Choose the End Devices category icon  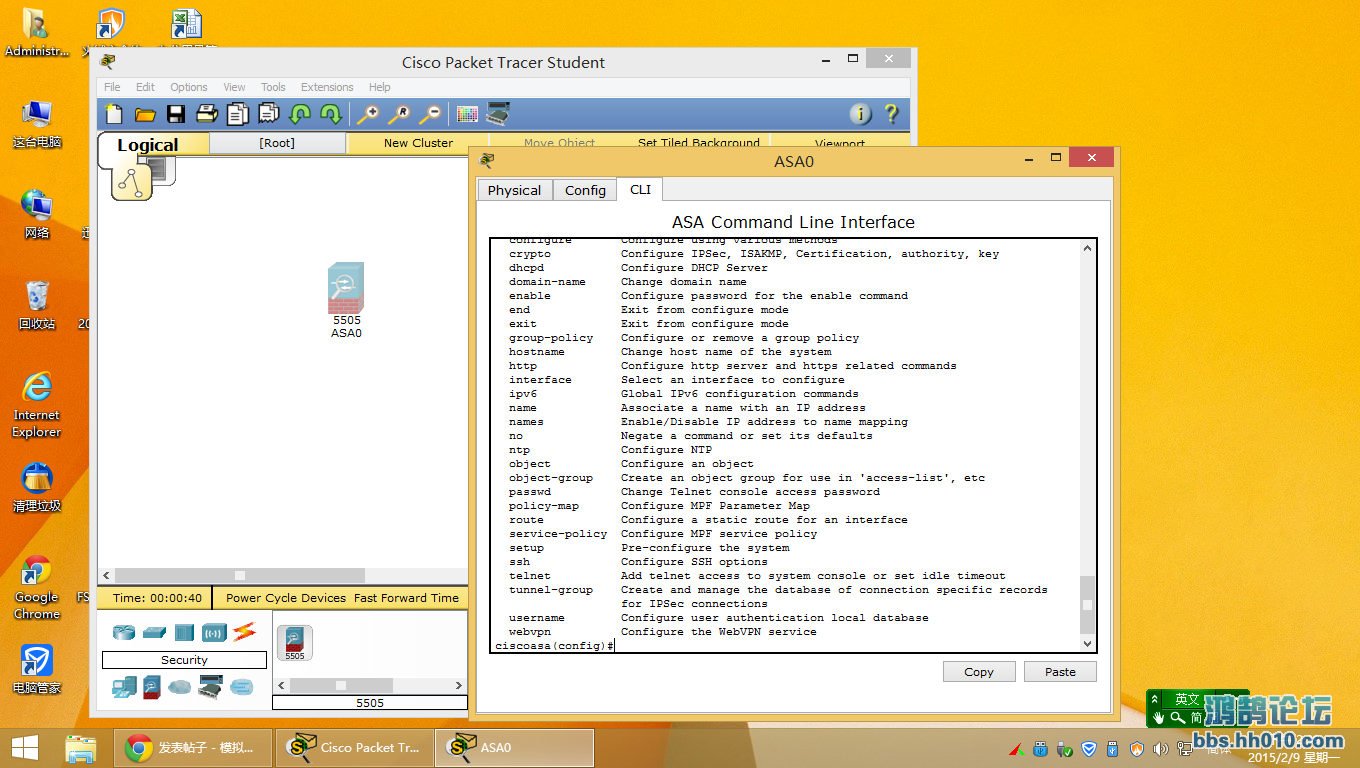[x=124, y=687]
